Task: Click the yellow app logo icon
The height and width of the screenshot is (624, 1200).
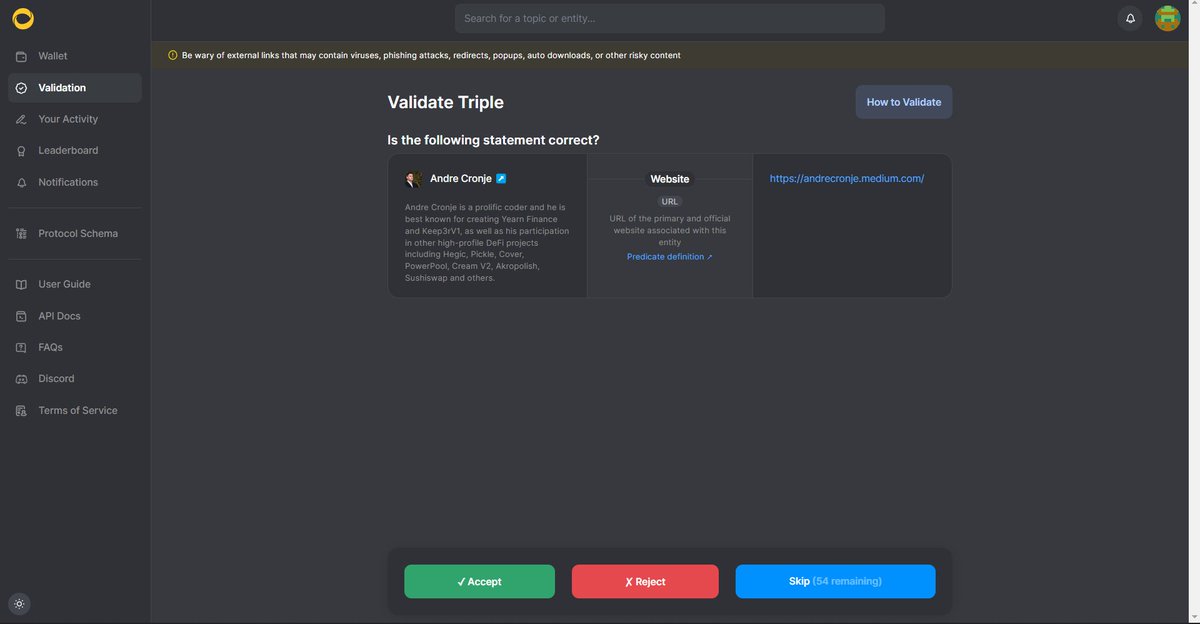Action: coord(23,19)
